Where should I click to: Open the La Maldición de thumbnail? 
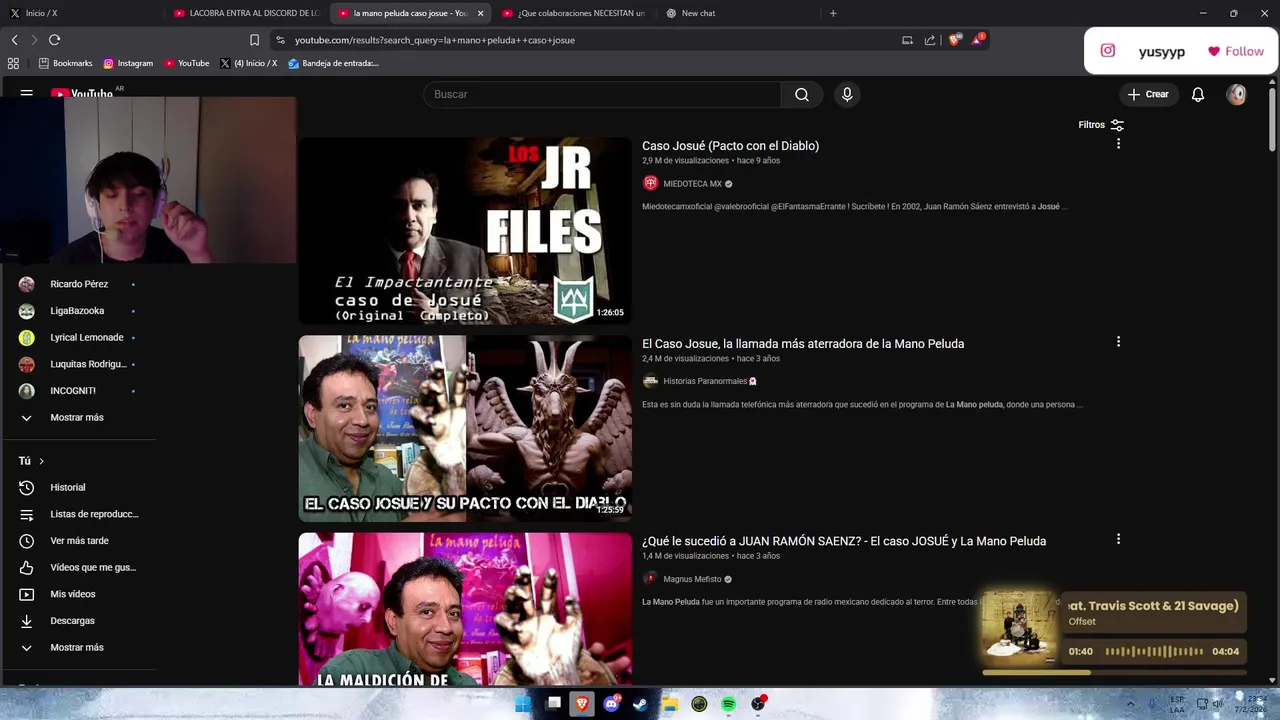click(x=465, y=609)
